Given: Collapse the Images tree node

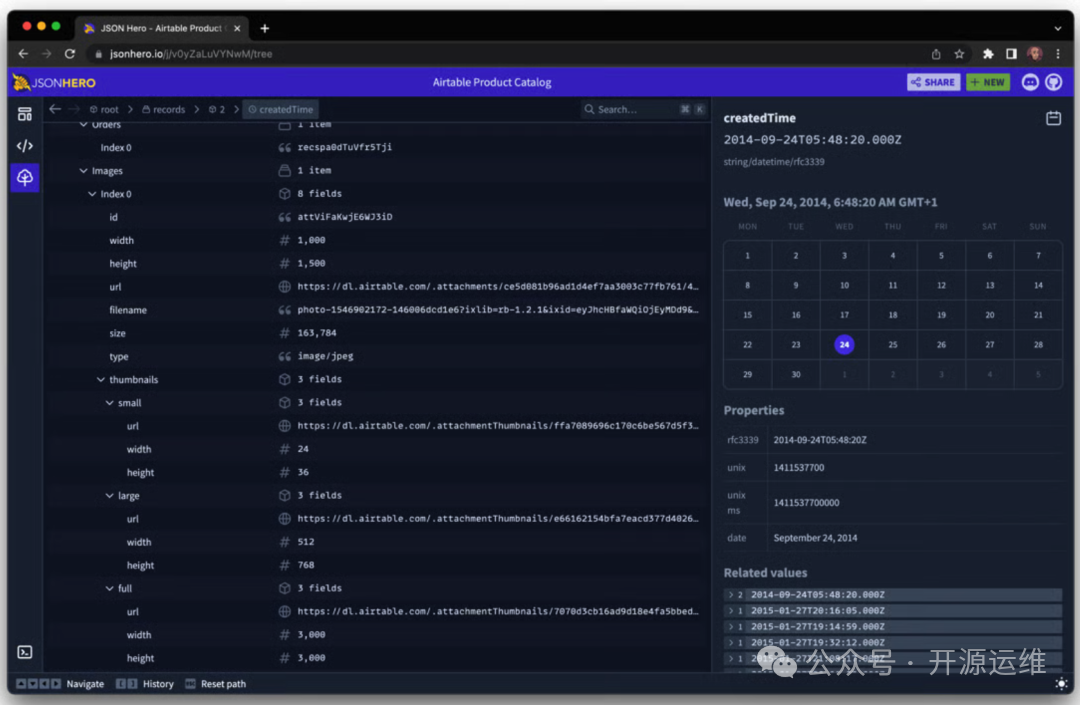Looking at the screenshot, I should [84, 171].
